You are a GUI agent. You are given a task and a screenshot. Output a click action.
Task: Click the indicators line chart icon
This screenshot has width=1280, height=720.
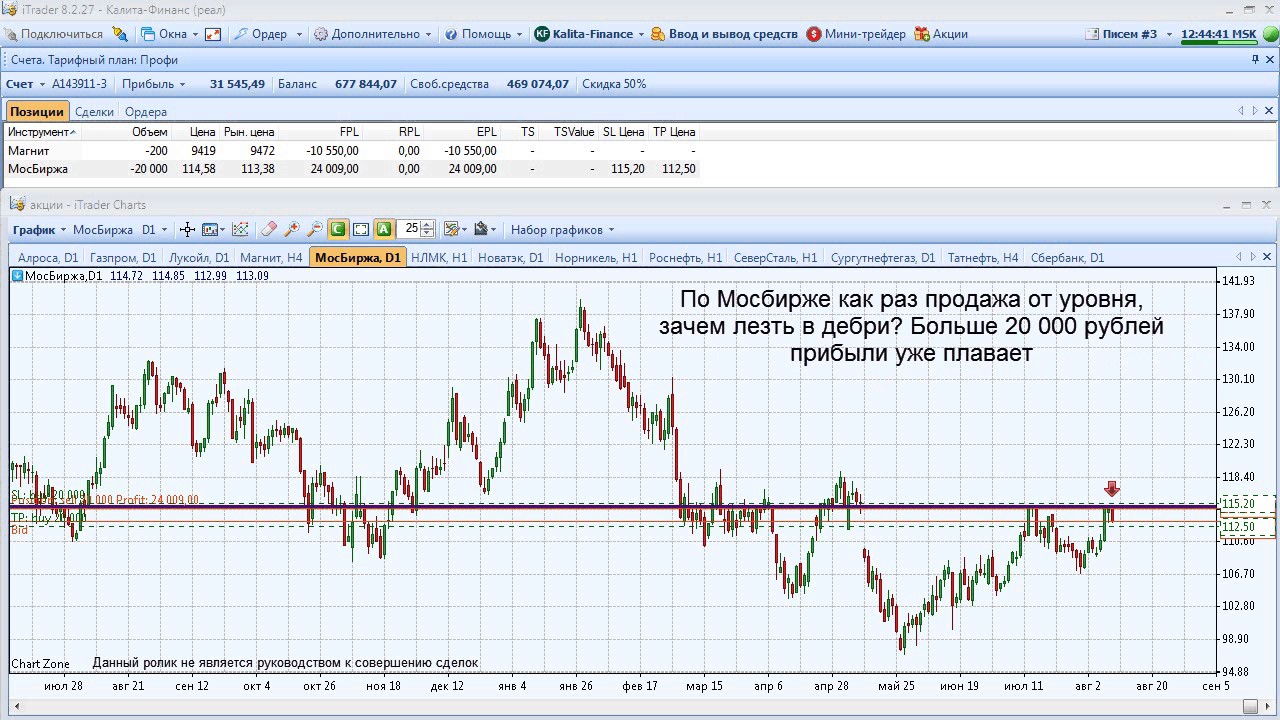click(240, 230)
